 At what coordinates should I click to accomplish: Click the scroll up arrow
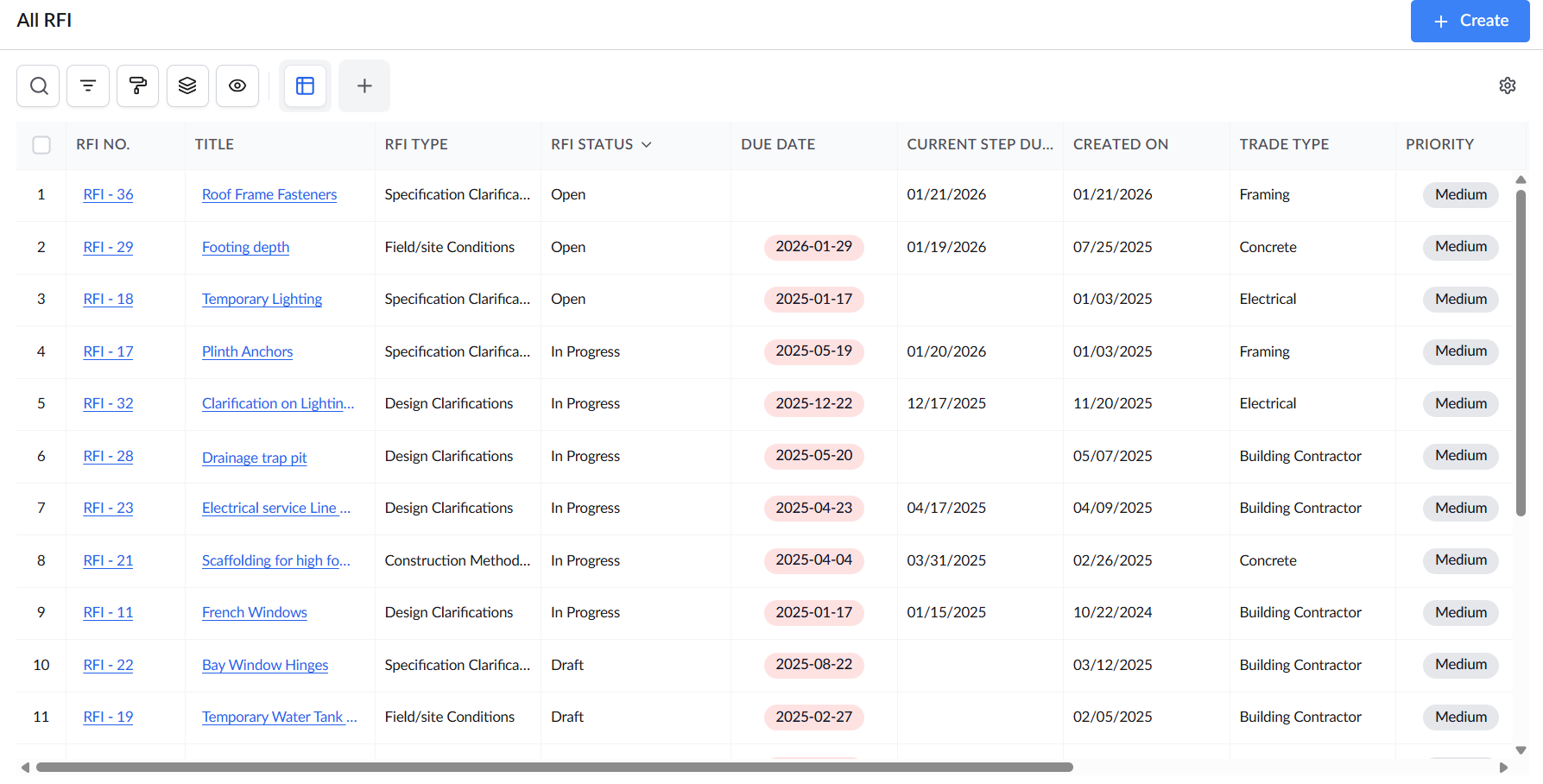point(1521,180)
